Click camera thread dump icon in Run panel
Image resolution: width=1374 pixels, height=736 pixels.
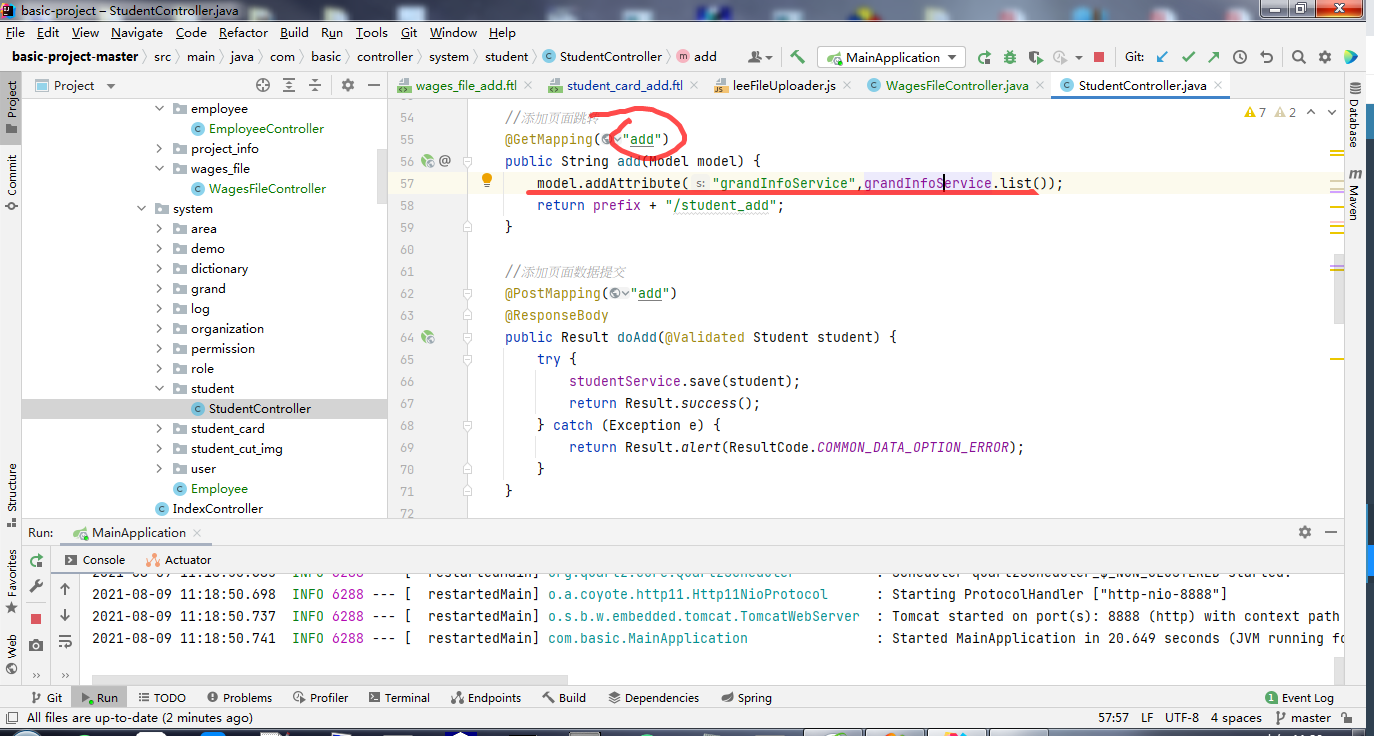[x=37, y=645]
